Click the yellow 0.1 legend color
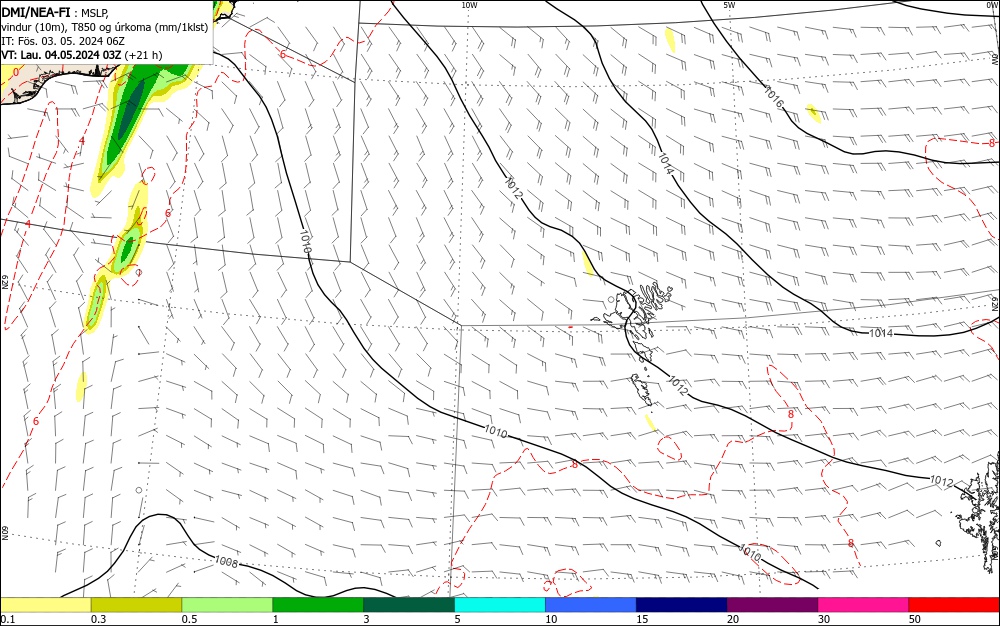Image resolution: width=1000 pixels, height=626 pixels. coord(45,605)
